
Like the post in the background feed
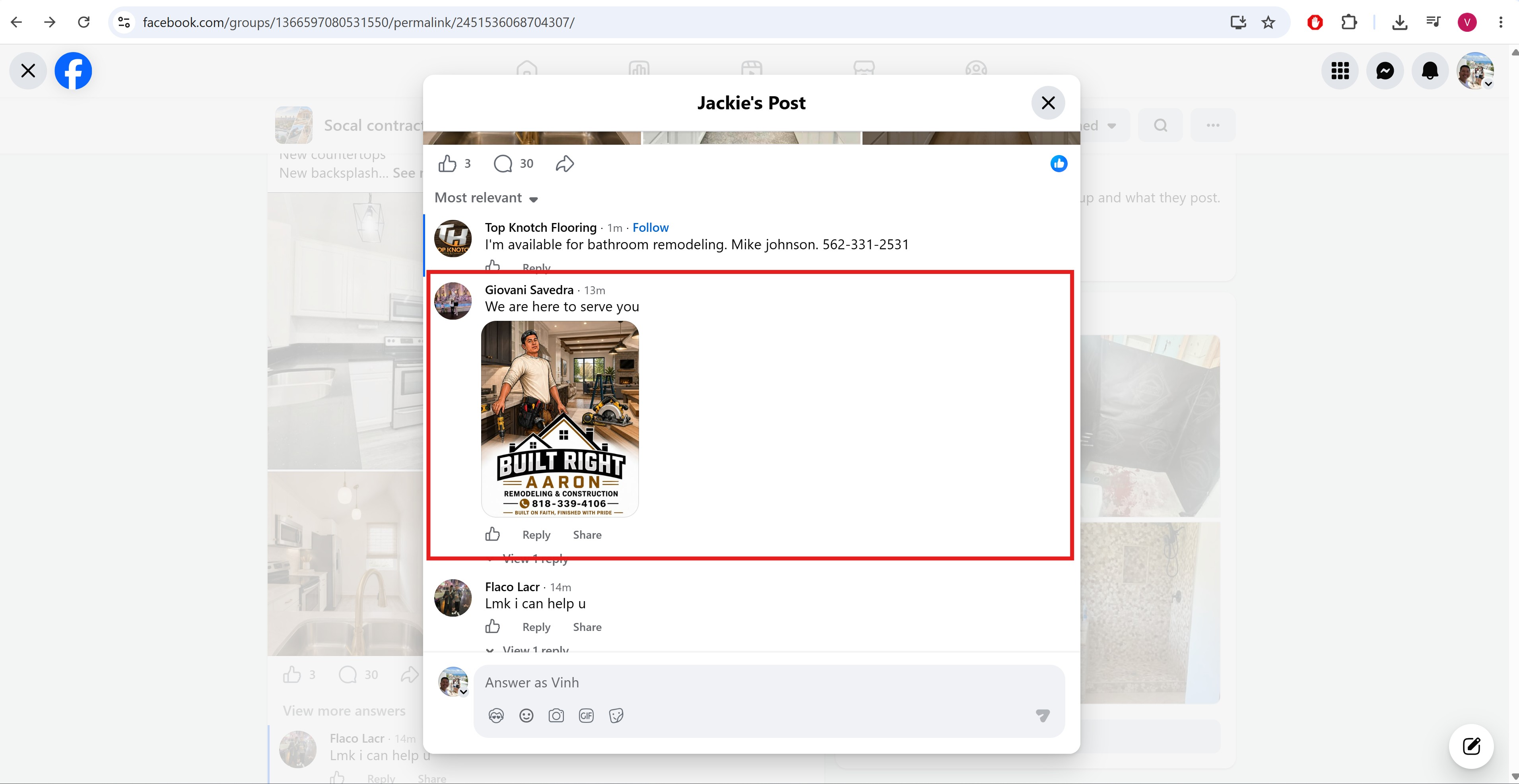pyautogui.click(x=292, y=674)
